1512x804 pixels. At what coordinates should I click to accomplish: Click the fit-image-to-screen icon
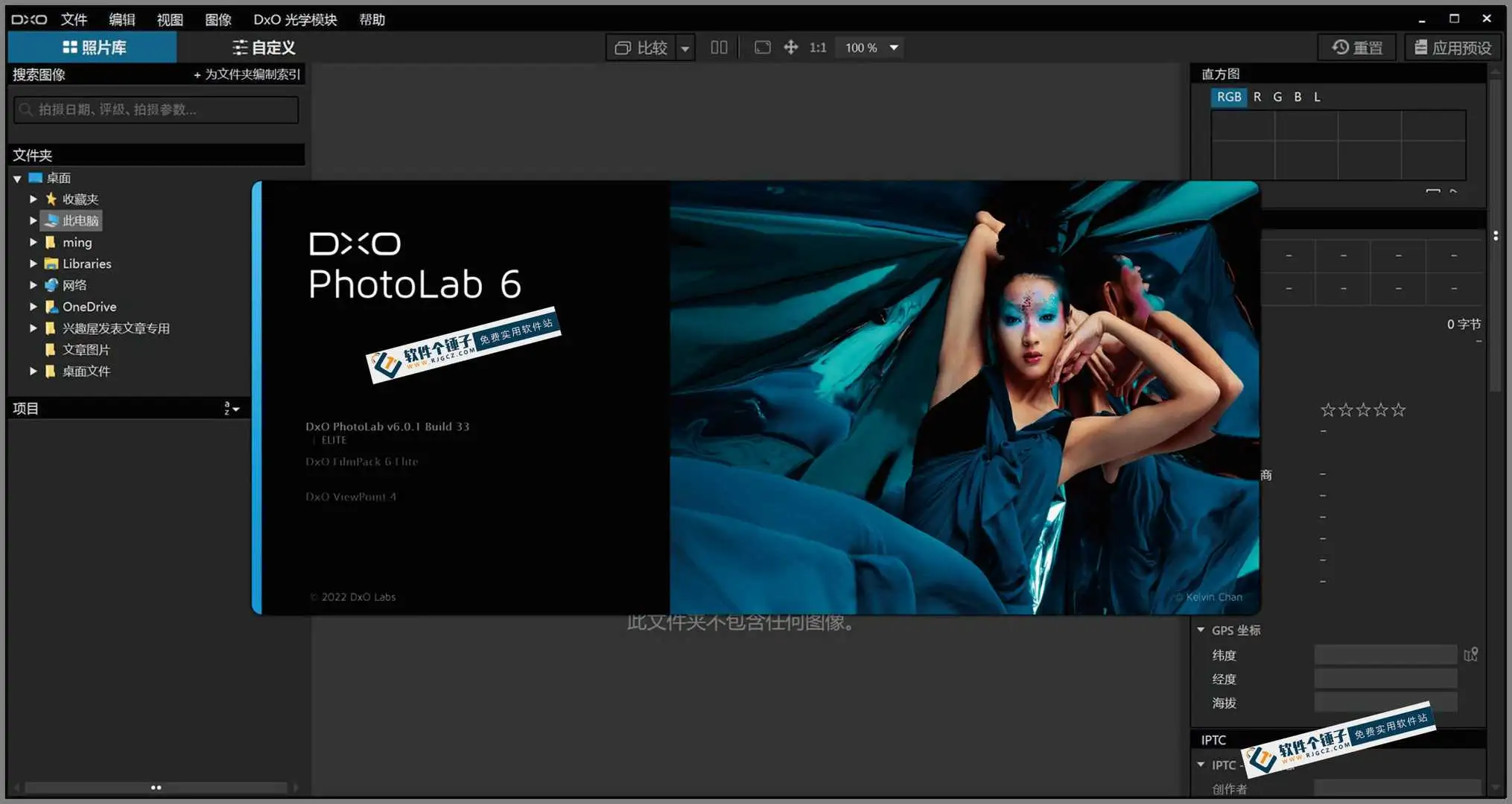pyautogui.click(x=762, y=47)
